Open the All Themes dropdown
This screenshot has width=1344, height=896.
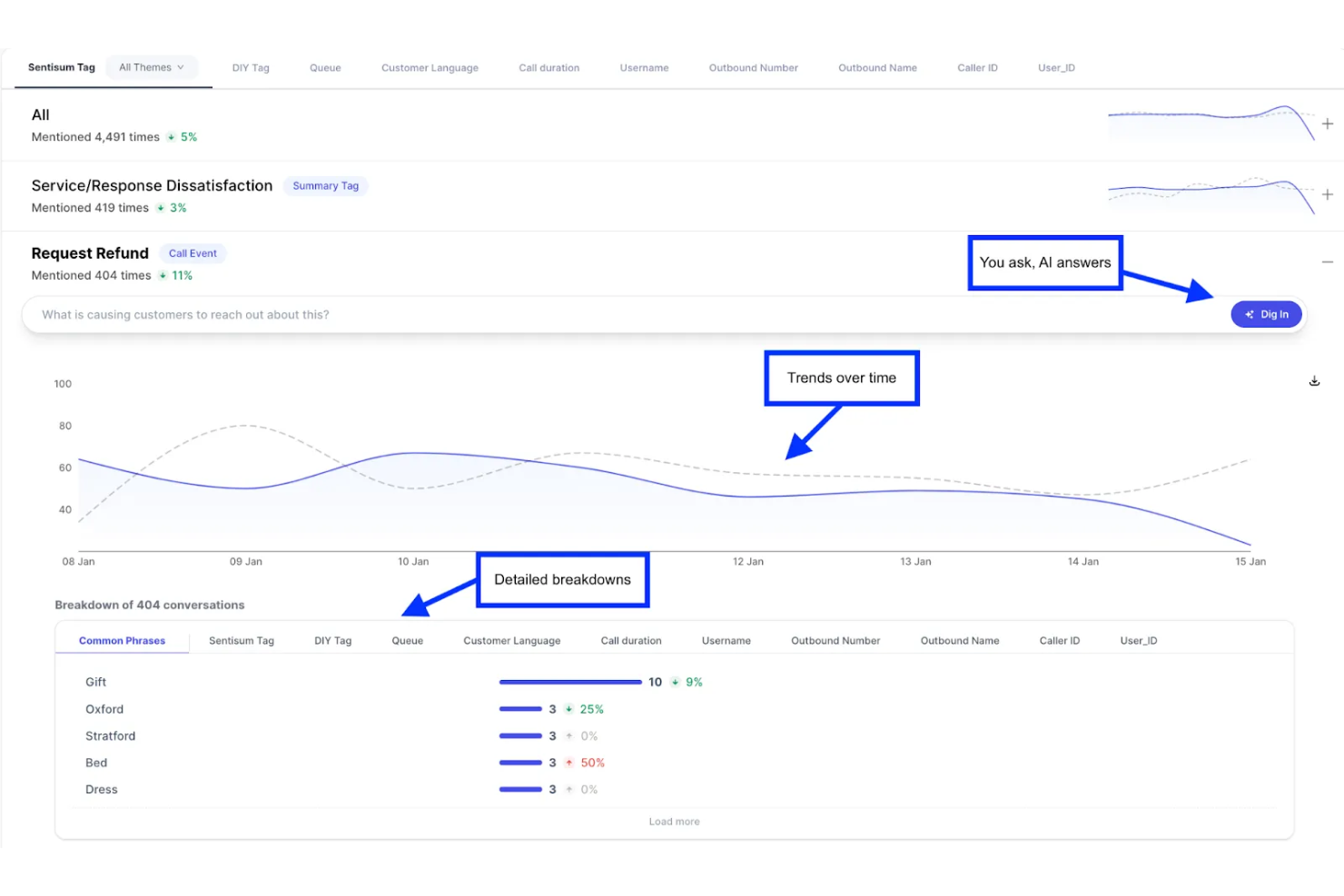point(151,66)
